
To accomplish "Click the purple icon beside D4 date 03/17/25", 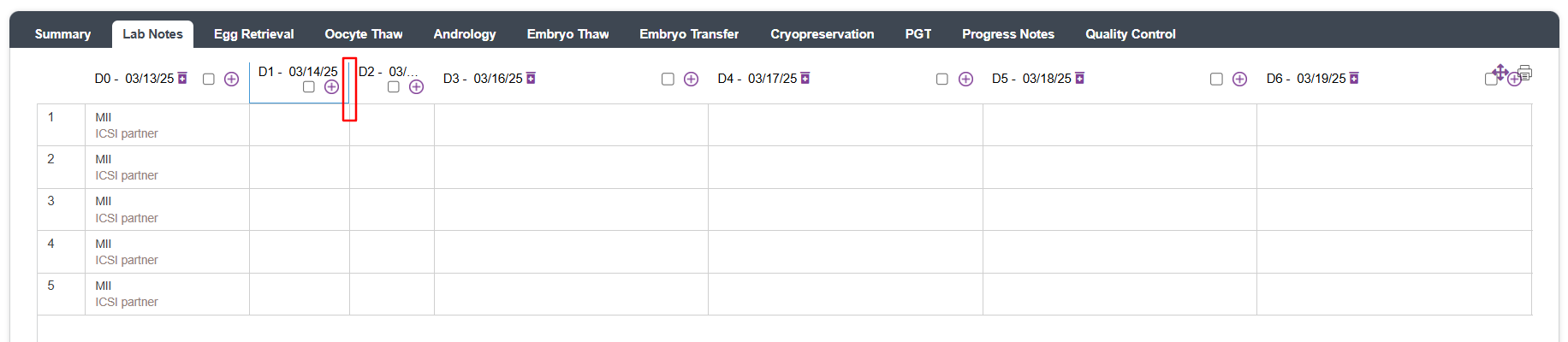I will (x=805, y=79).
